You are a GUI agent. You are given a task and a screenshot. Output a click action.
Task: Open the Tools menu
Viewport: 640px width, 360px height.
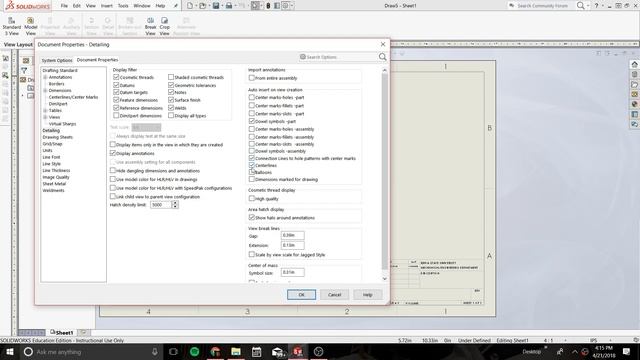tap(123, 6)
